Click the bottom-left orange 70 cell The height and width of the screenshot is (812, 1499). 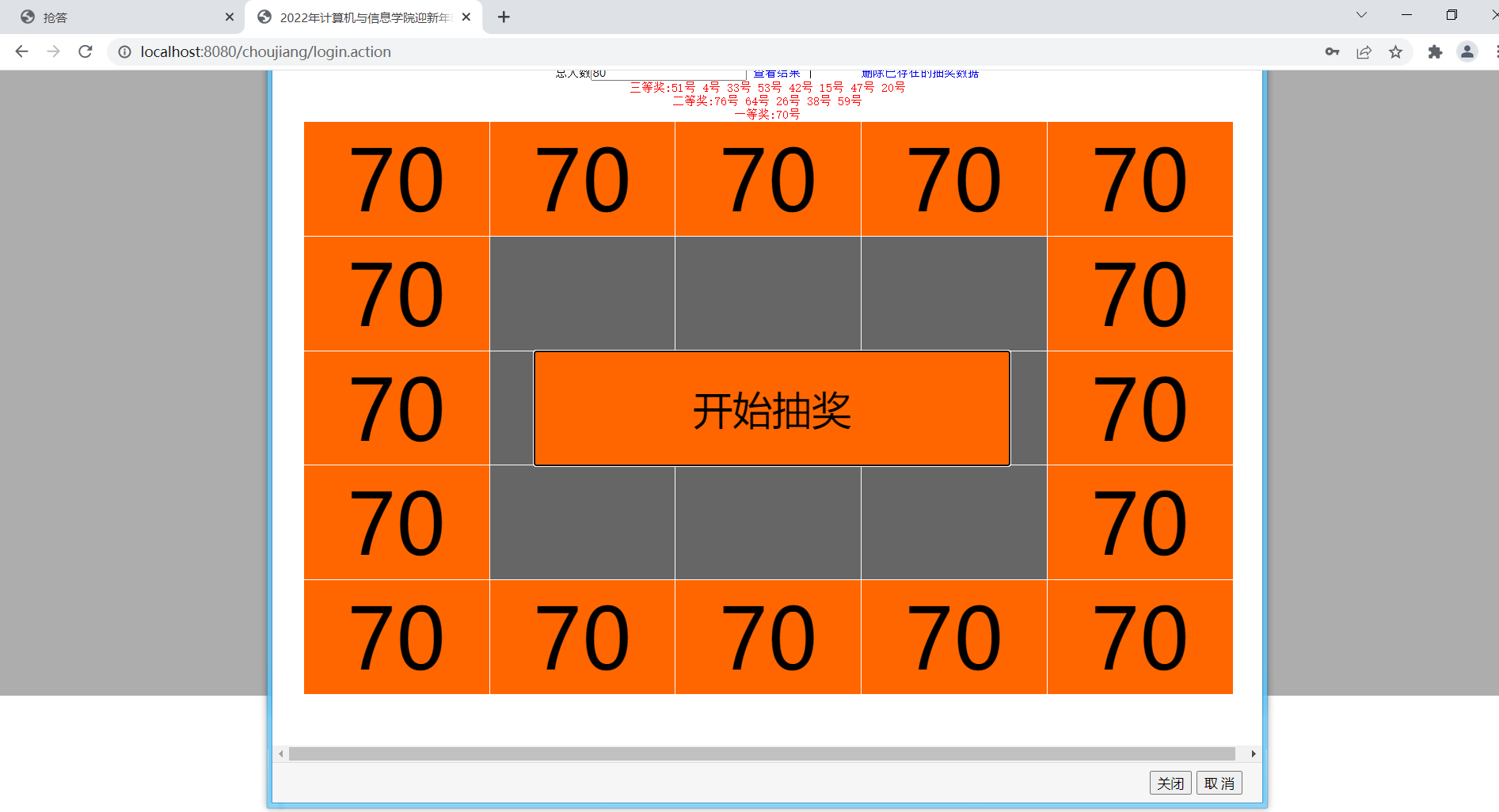[x=397, y=637]
